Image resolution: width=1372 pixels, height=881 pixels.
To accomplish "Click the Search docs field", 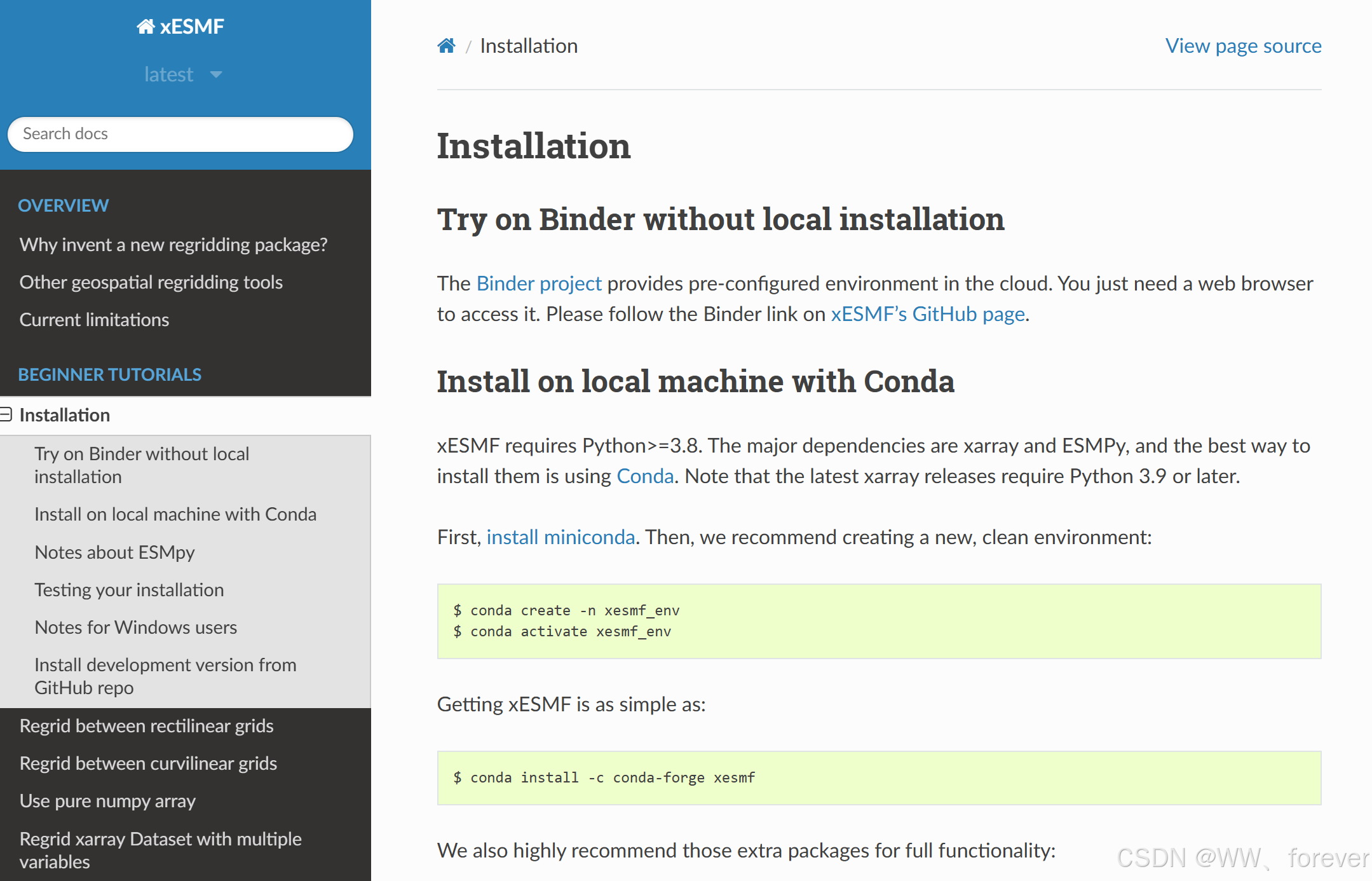I will click(180, 134).
